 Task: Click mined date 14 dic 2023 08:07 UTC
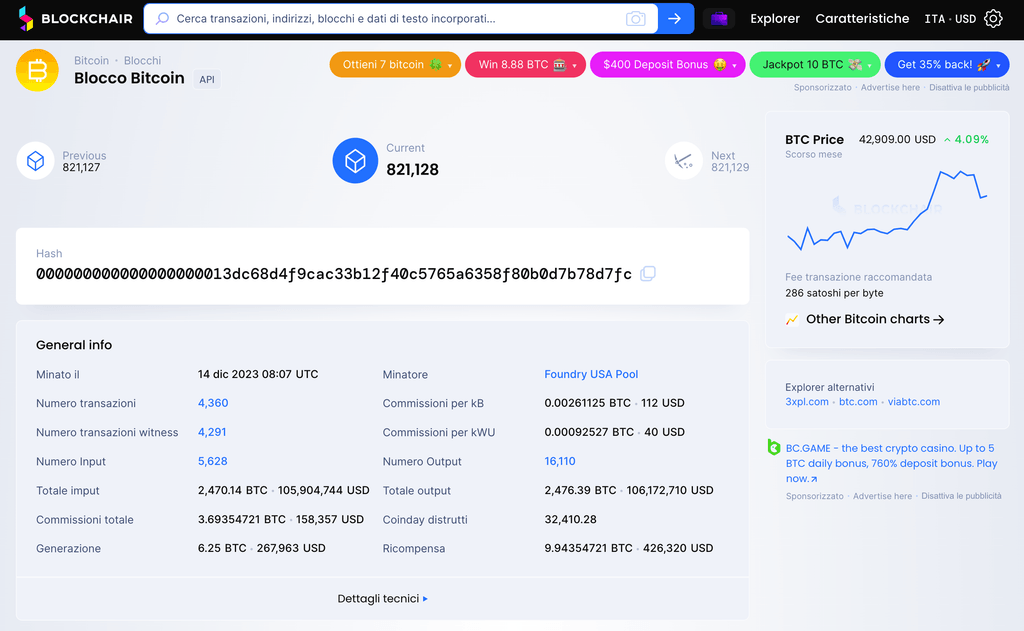click(258, 374)
